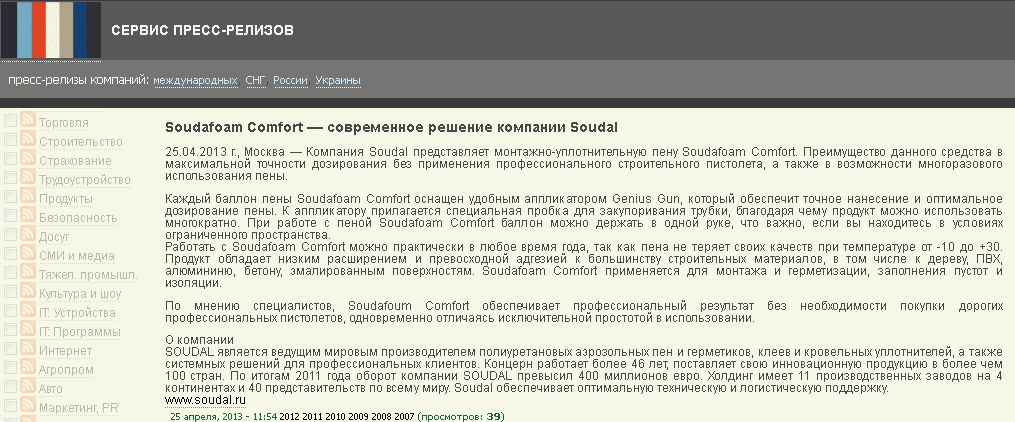Tick the Торговля category checkbox
Screen dimensions: 1015x422
pyautogui.click(x=10, y=120)
